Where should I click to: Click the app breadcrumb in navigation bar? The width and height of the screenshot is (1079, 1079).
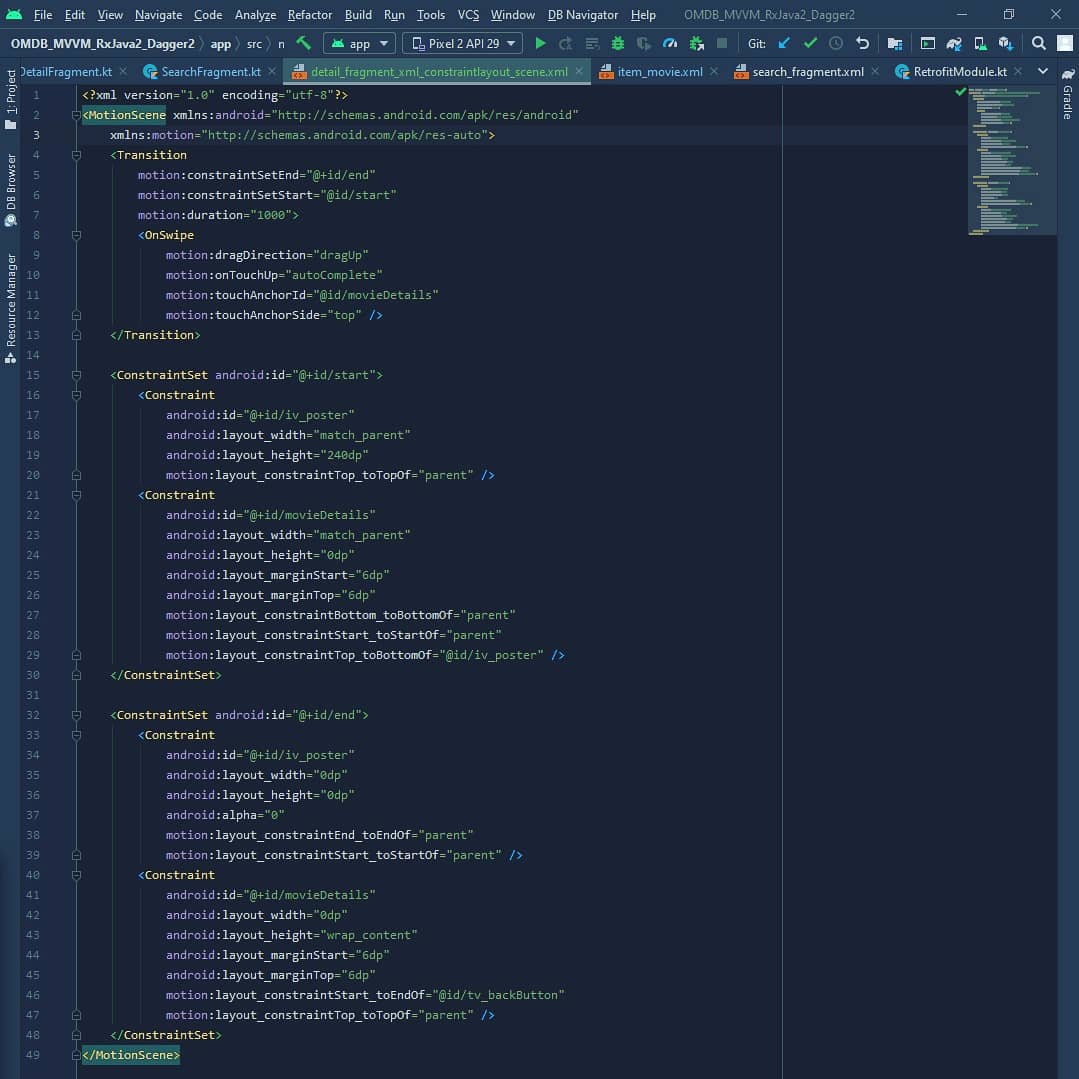pos(220,43)
